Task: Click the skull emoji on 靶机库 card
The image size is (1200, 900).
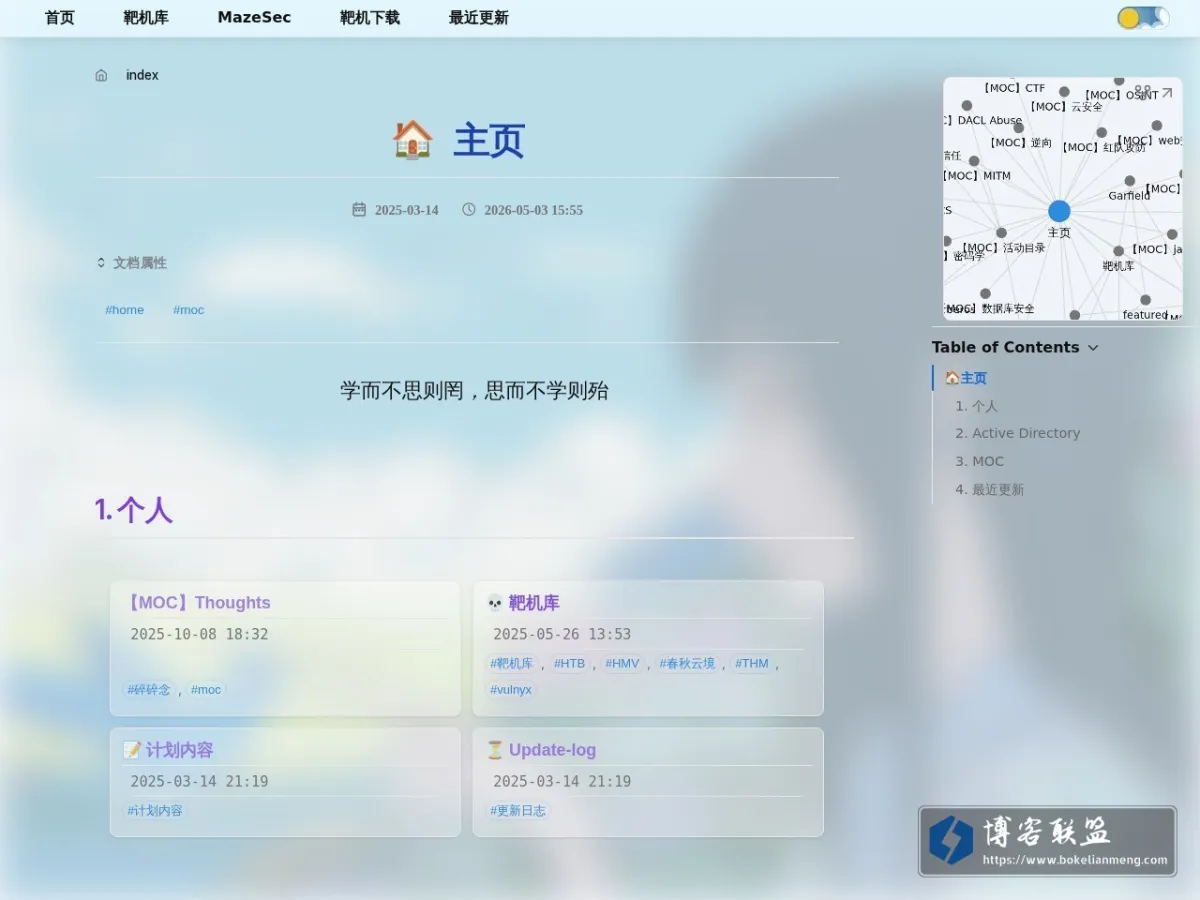Action: point(495,603)
